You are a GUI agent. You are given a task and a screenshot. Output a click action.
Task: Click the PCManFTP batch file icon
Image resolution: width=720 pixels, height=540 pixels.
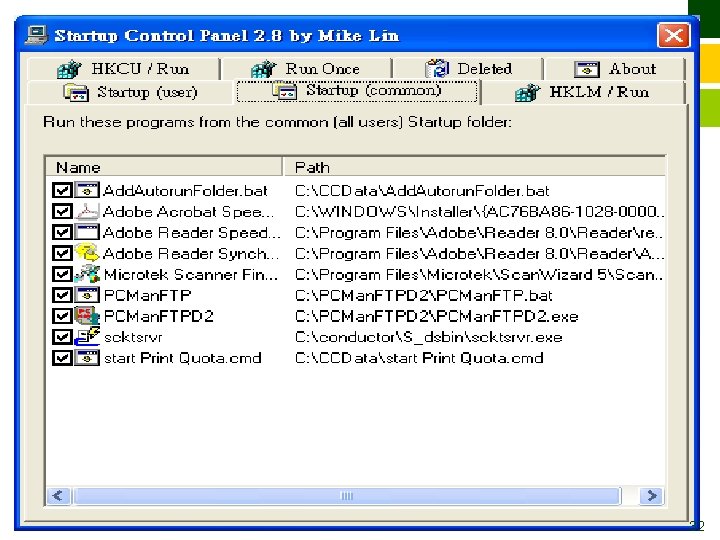click(x=87, y=295)
